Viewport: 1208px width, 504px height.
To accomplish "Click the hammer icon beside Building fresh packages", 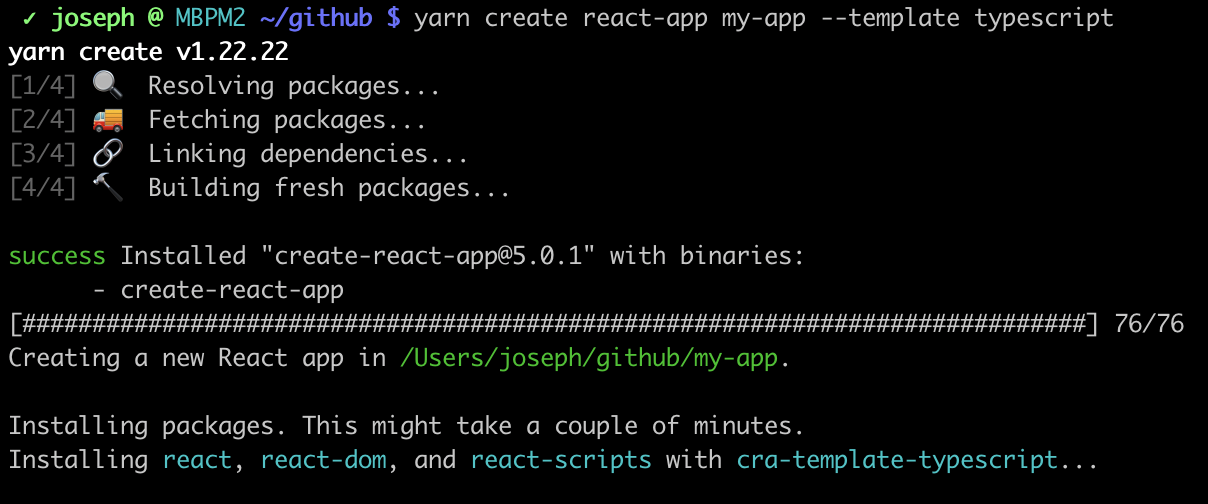I will 107,188.
